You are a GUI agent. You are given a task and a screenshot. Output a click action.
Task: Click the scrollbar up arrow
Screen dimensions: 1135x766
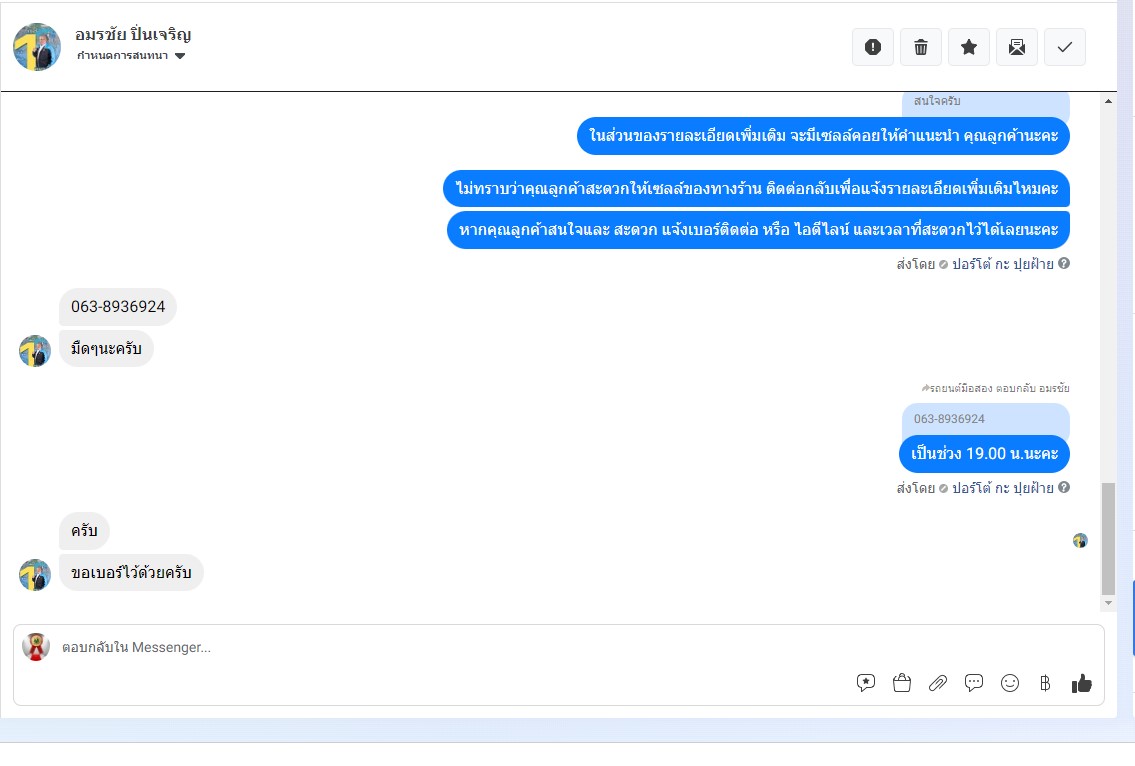1108,101
